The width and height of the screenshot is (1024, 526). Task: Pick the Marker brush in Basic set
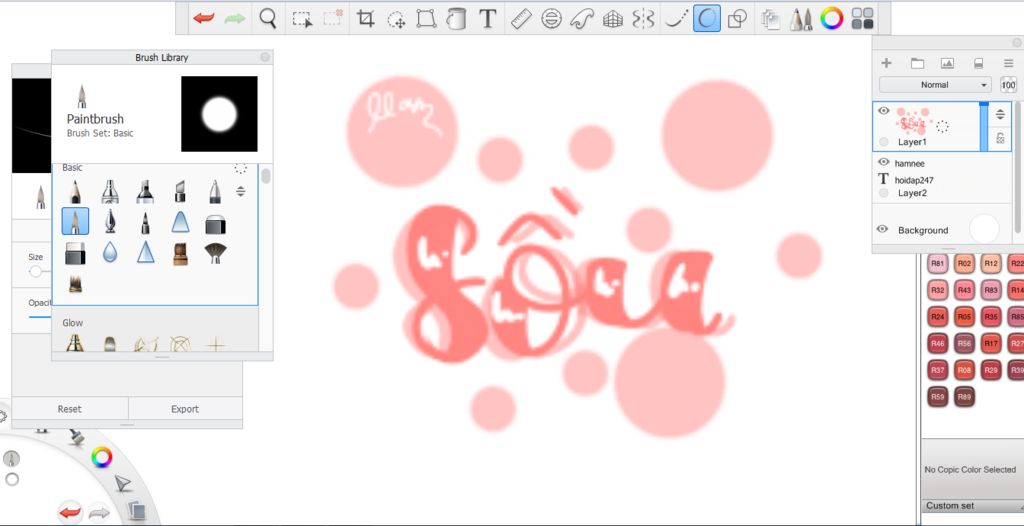click(145, 191)
